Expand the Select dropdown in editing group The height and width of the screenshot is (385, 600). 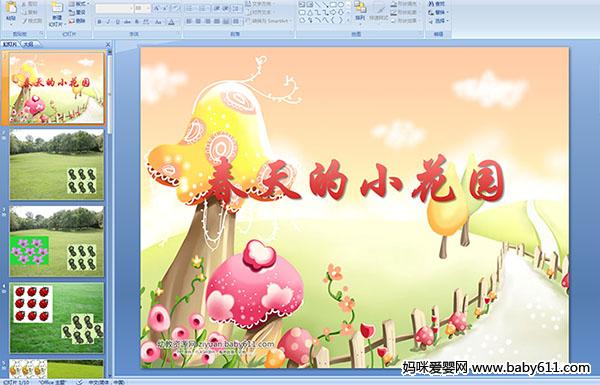(439, 21)
